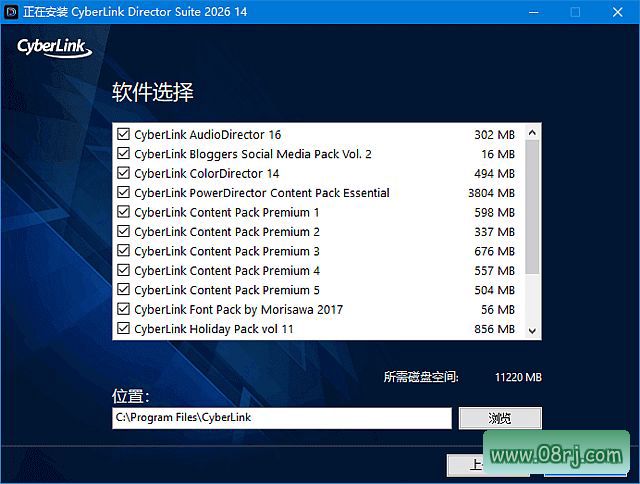
Task: Toggle Holiday Pack vol 11 checkbox
Action: 123,329
